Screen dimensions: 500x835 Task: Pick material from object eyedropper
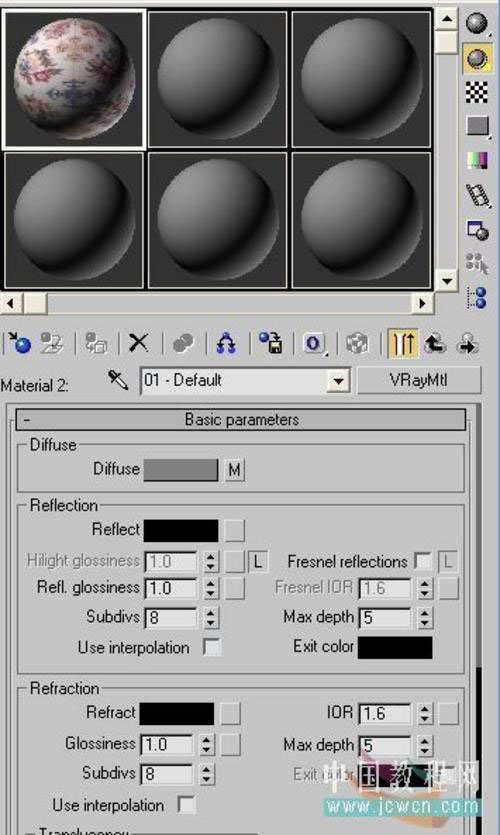click(118, 380)
